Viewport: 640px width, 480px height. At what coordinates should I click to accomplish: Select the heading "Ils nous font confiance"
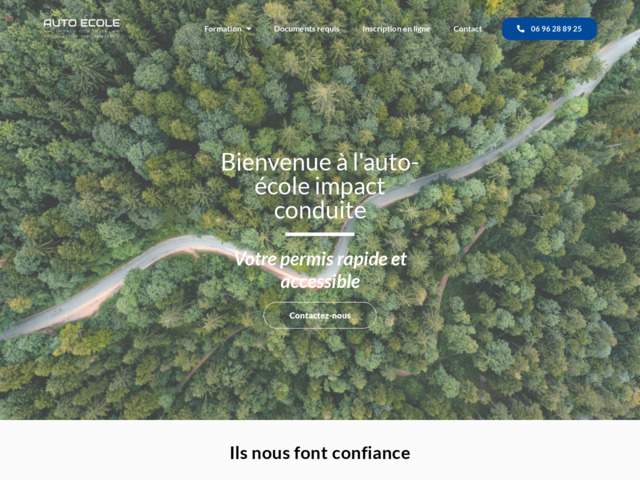point(320,453)
